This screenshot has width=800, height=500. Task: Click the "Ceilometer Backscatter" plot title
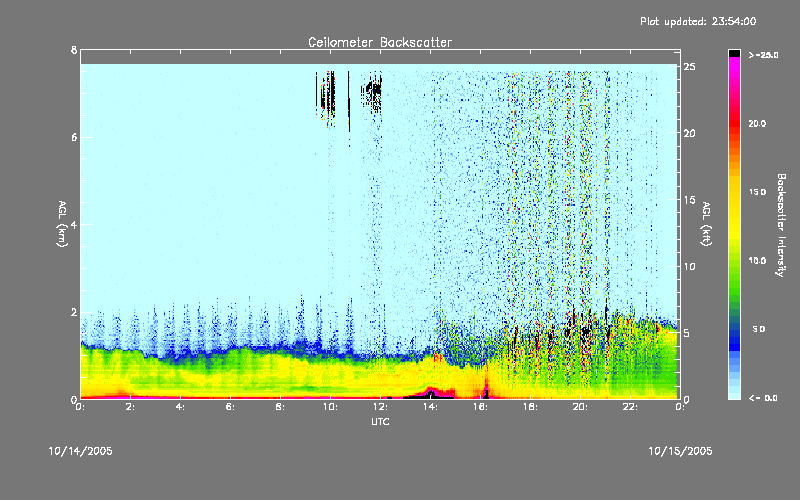[380, 42]
